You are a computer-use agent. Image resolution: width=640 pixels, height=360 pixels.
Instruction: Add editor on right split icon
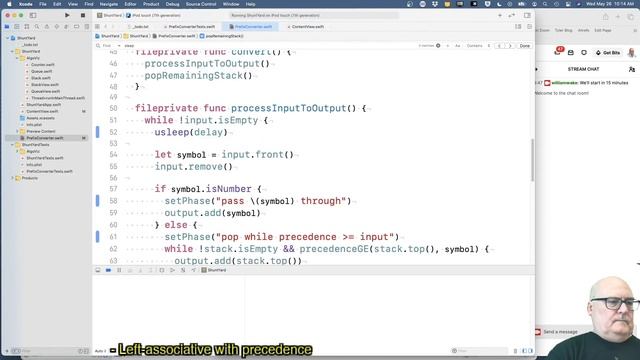pyautogui.click(x=529, y=27)
